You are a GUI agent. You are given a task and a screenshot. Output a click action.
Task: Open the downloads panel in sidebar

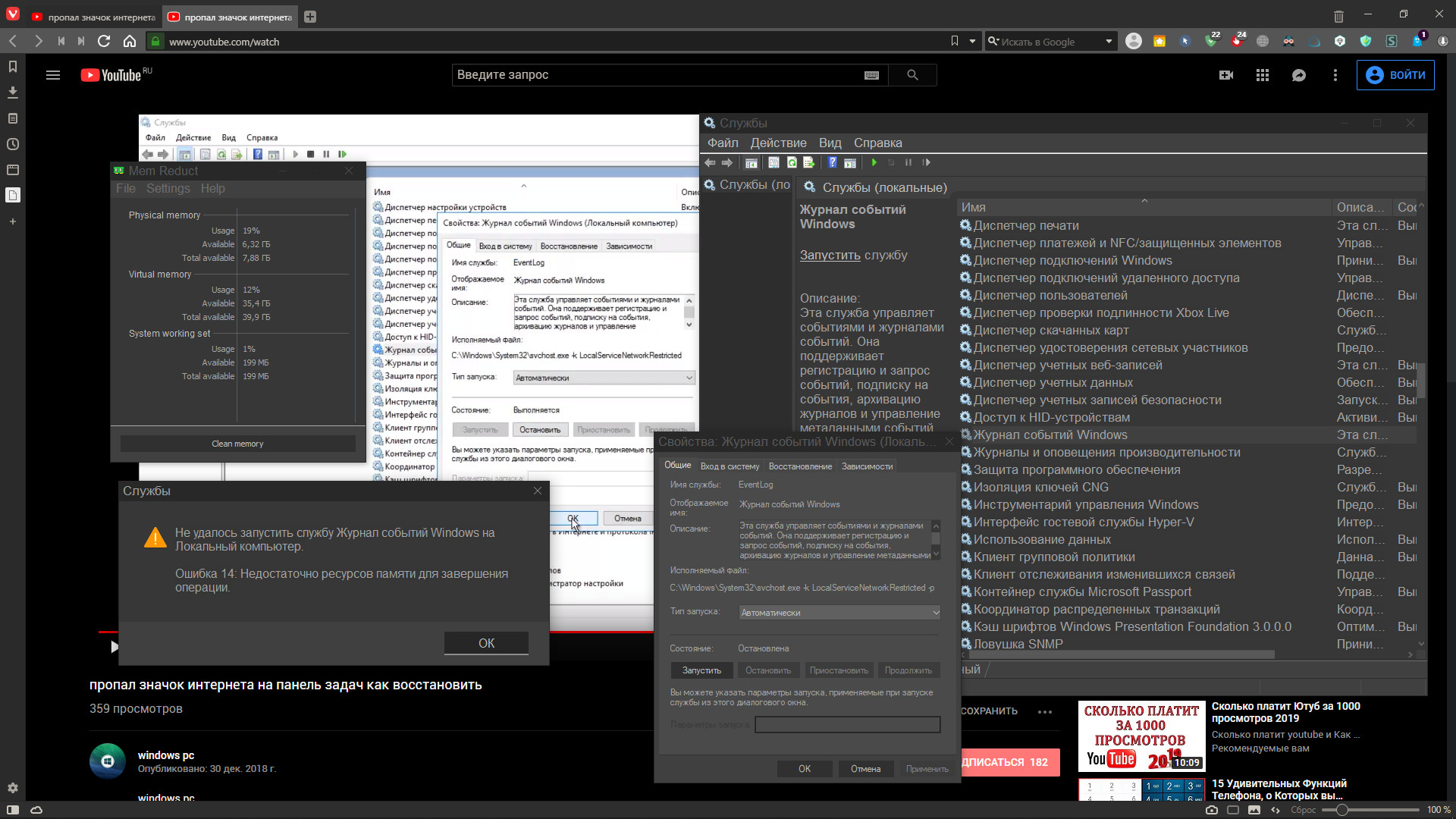(x=12, y=93)
